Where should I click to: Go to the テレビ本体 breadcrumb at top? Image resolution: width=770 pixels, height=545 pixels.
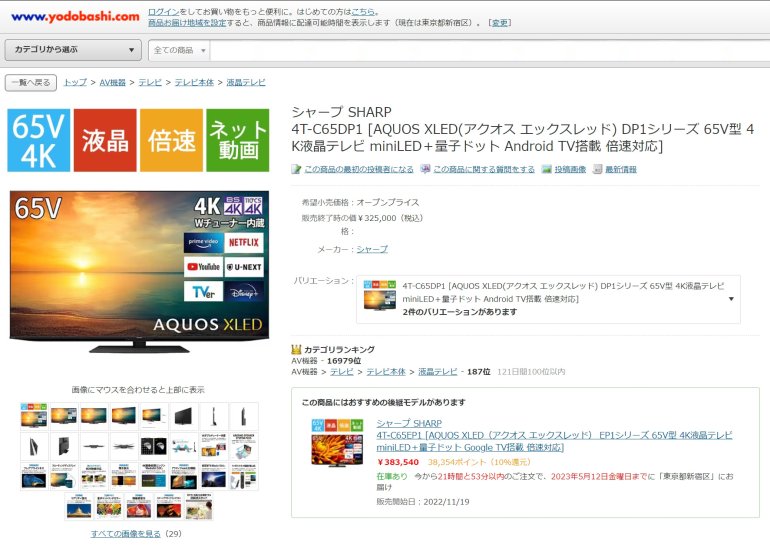tap(194, 82)
